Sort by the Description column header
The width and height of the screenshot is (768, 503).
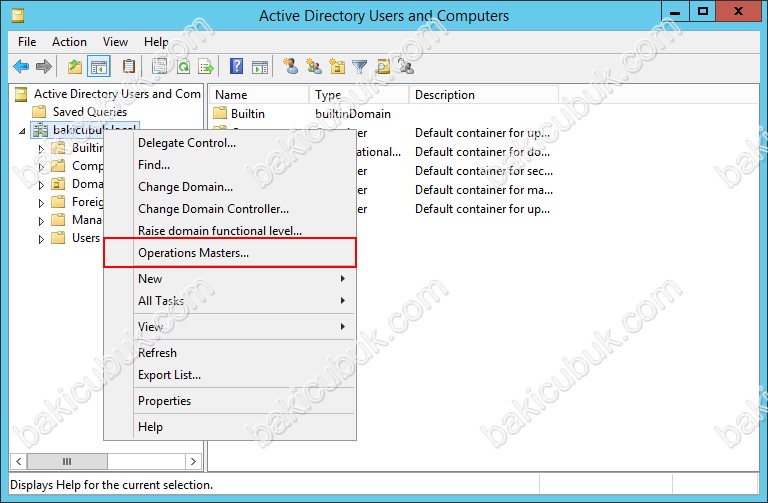(x=484, y=95)
